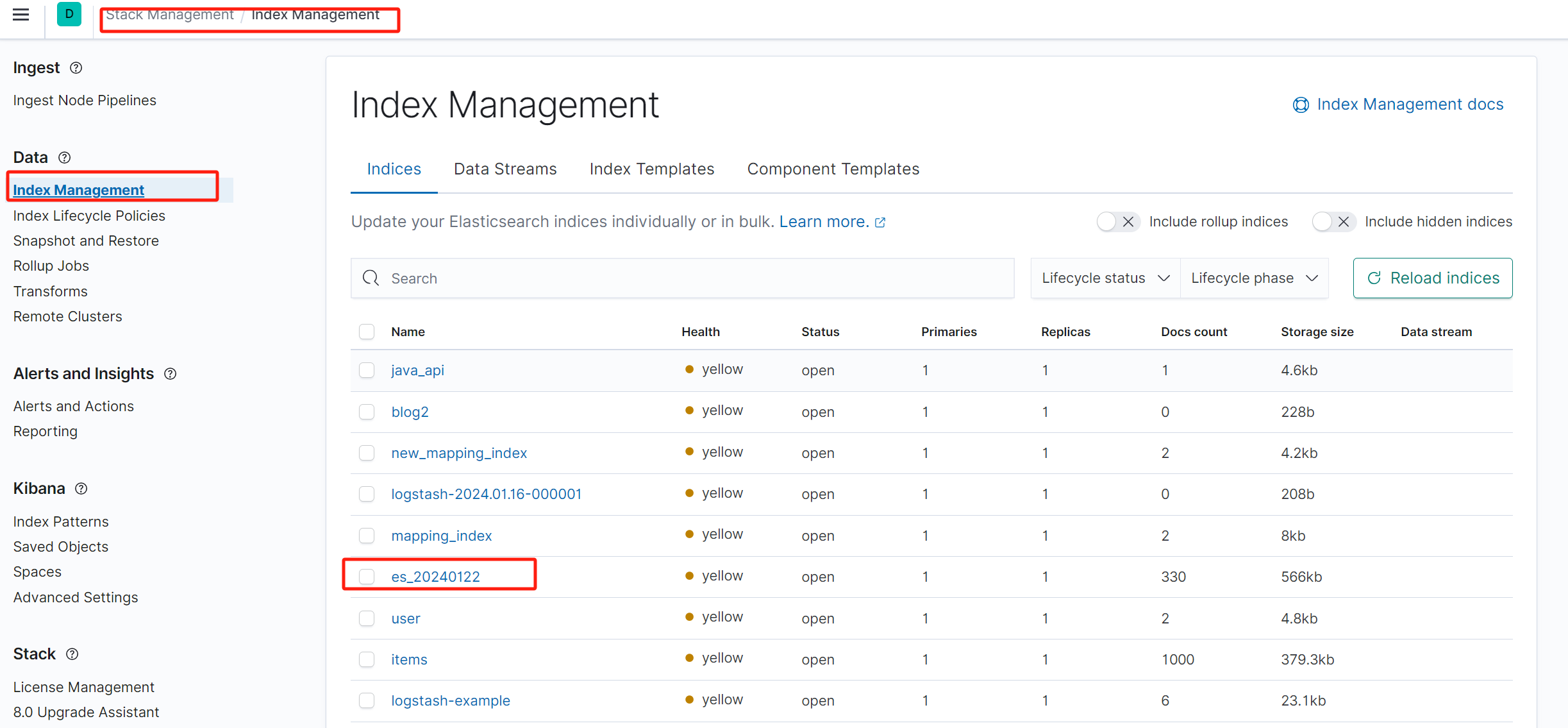Click the magnifier icon in Search box
The height and width of the screenshot is (728, 1568).
(x=371, y=278)
